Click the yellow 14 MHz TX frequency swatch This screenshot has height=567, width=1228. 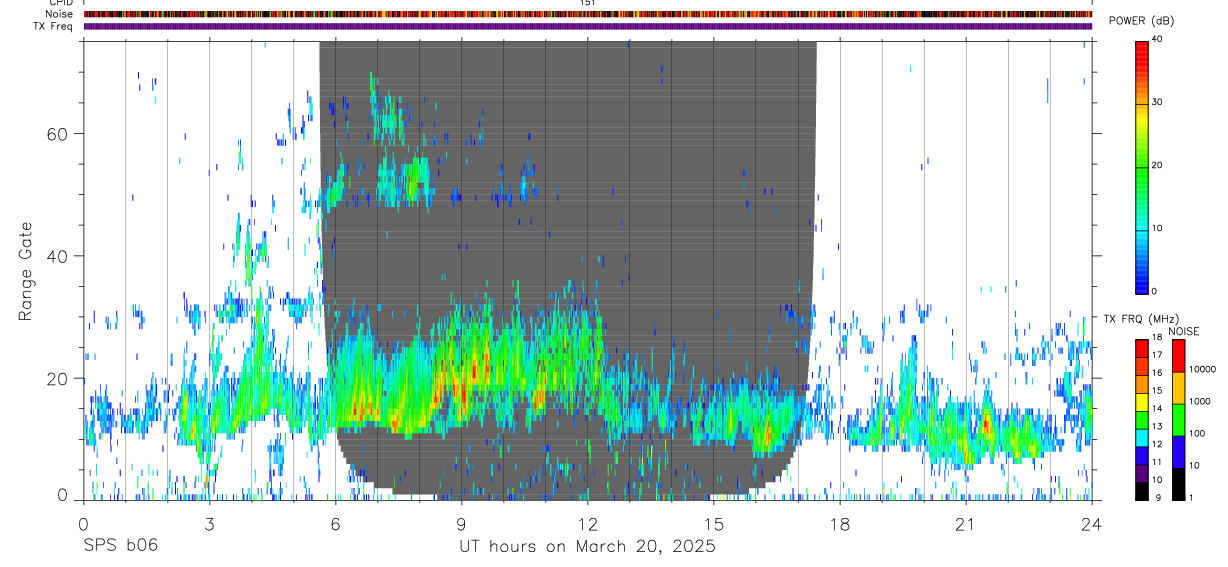1141,402
